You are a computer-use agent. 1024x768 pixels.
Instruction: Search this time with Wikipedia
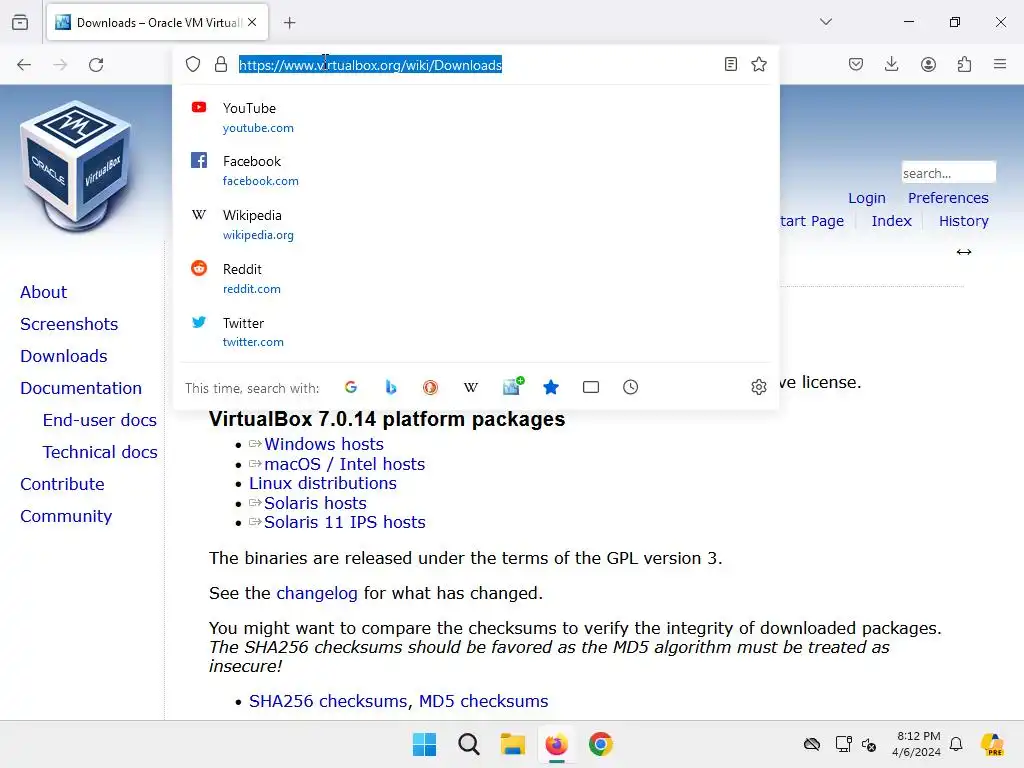point(471,387)
